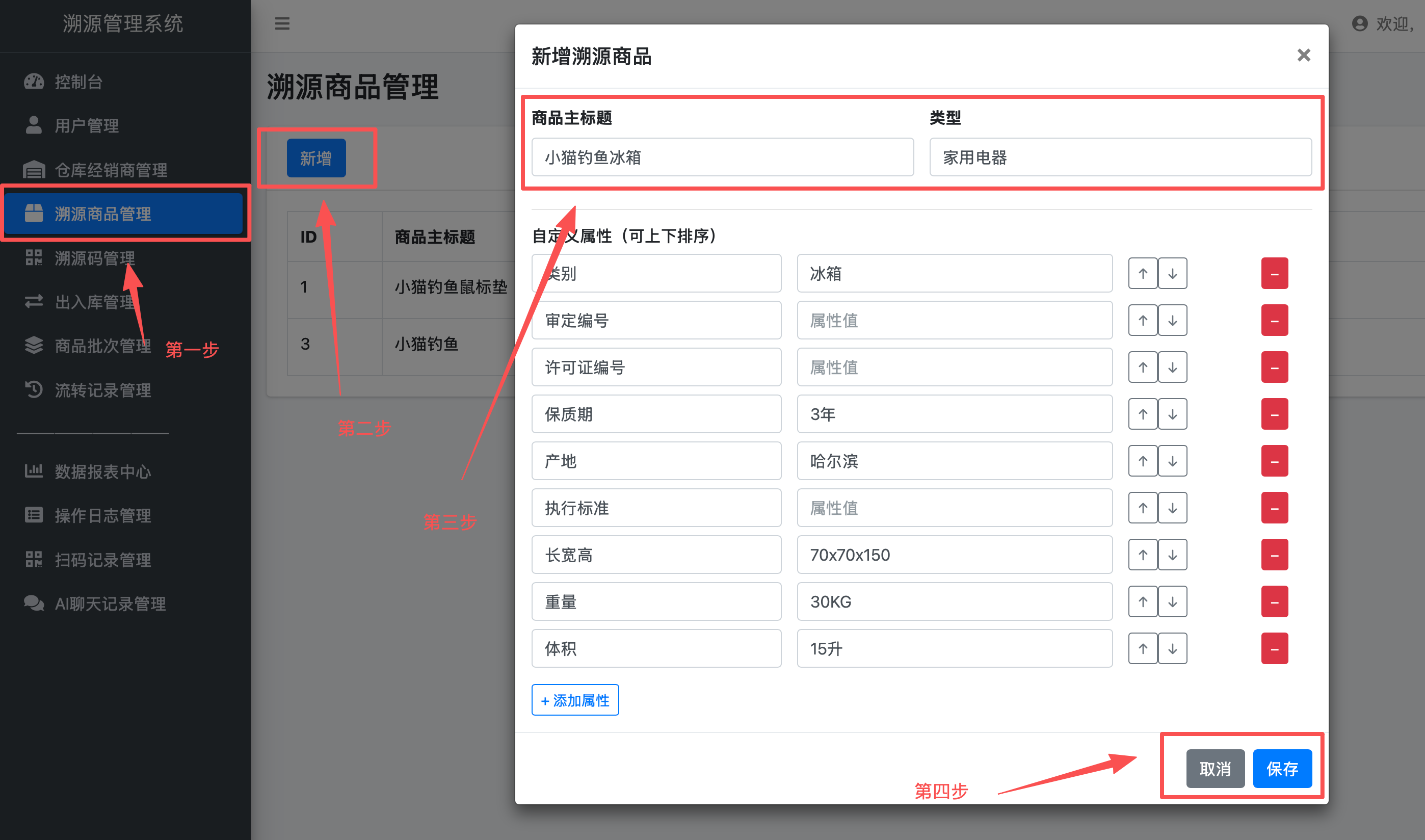
Task: Move the 保质期 row down
Action: 1172,414
